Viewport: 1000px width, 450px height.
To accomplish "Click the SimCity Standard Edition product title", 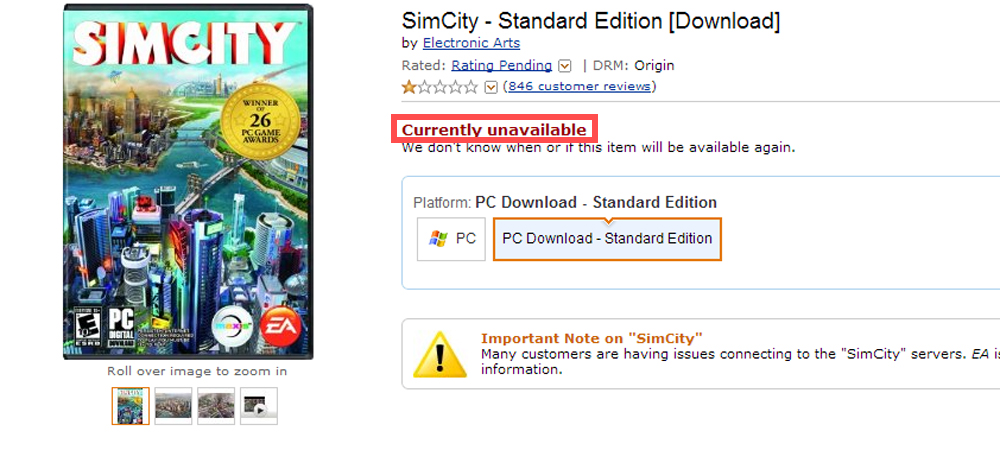I will pos(590,20).
